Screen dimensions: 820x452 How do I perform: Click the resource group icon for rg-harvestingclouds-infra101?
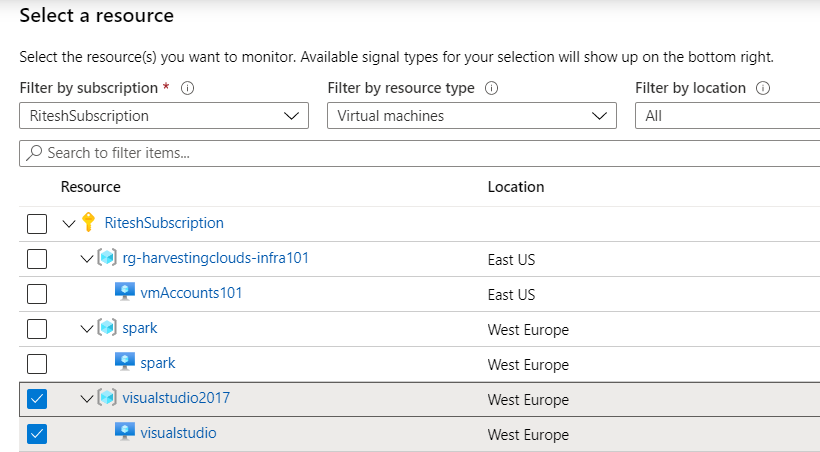[106, 259]
